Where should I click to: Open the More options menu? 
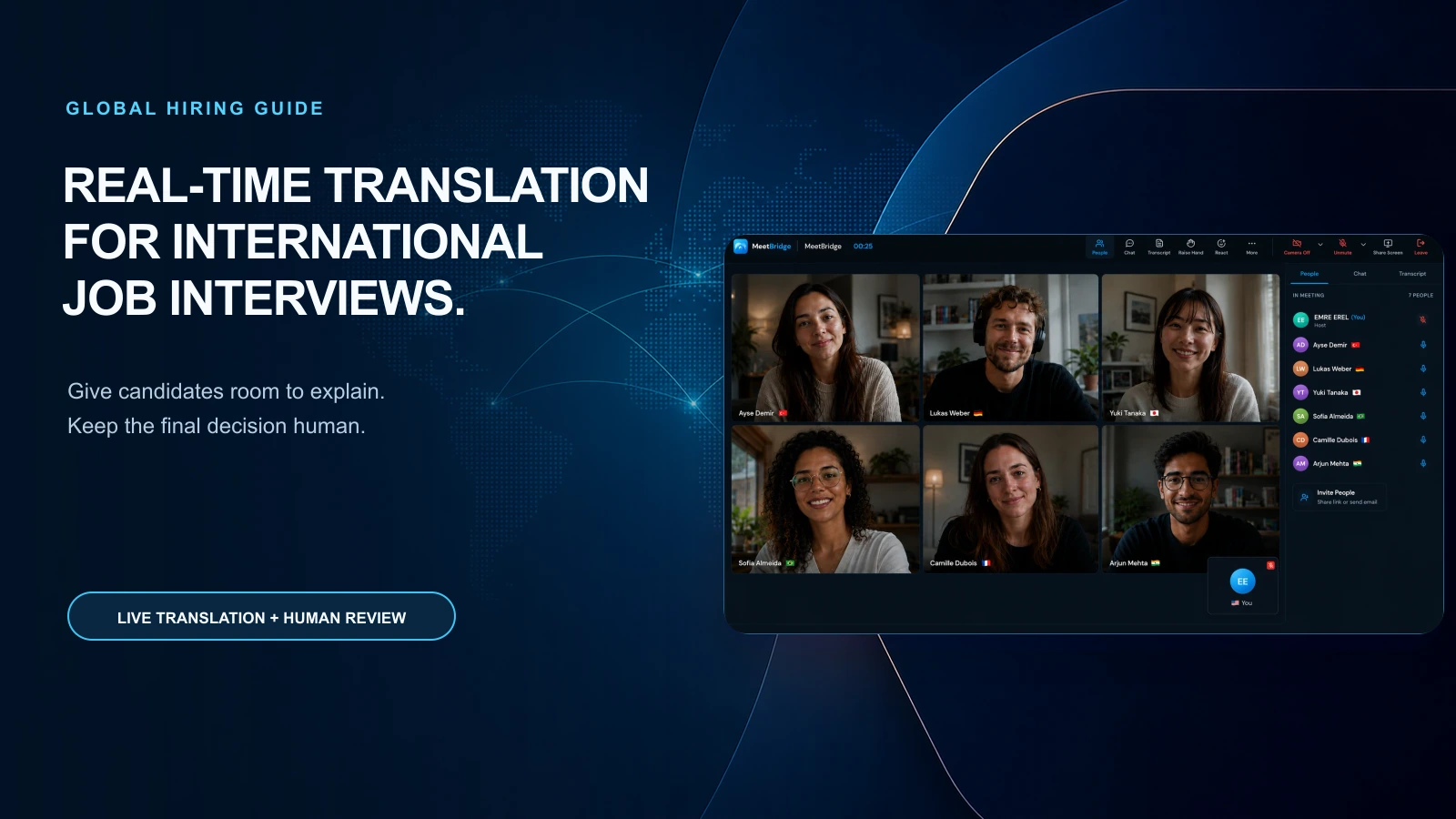1252,247
